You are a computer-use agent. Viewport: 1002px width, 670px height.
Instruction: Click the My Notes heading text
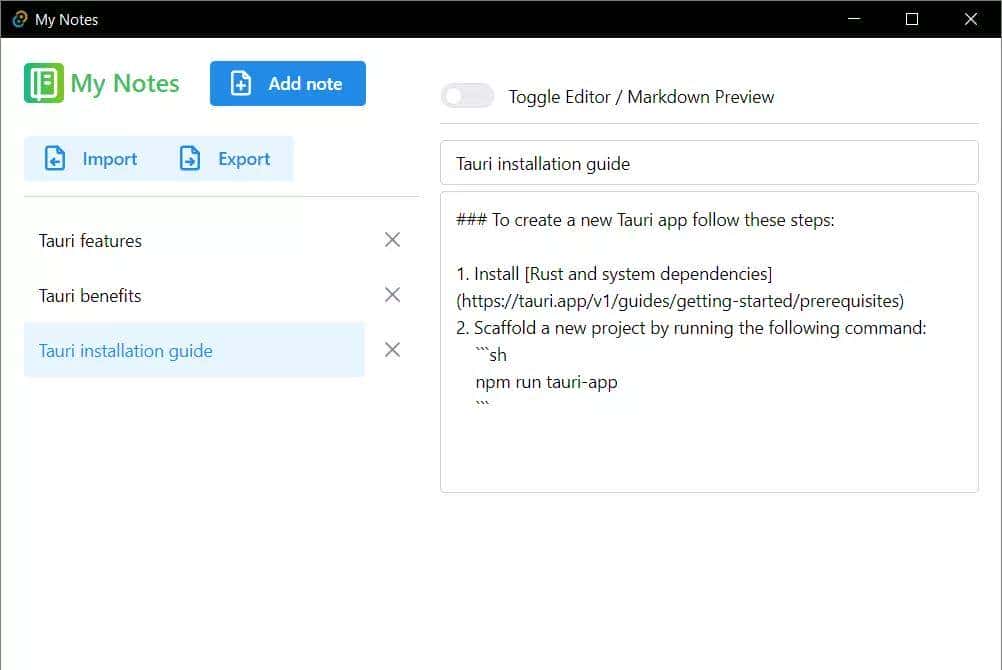coord(125,83)
